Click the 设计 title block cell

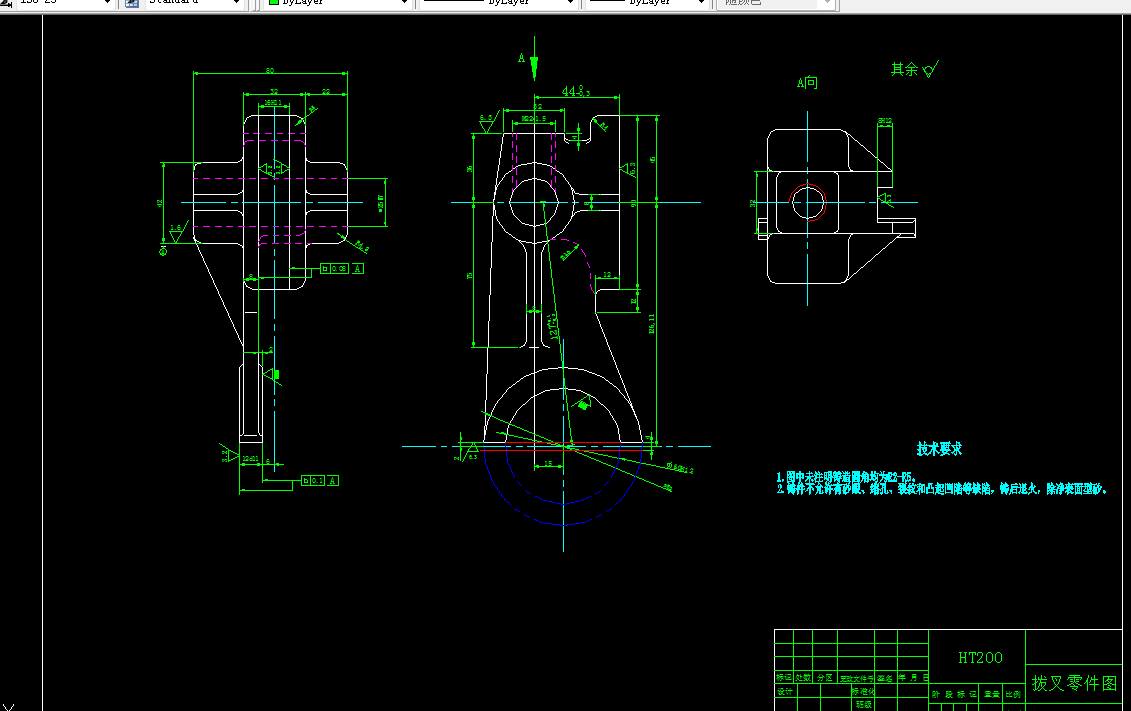[784, 691]
